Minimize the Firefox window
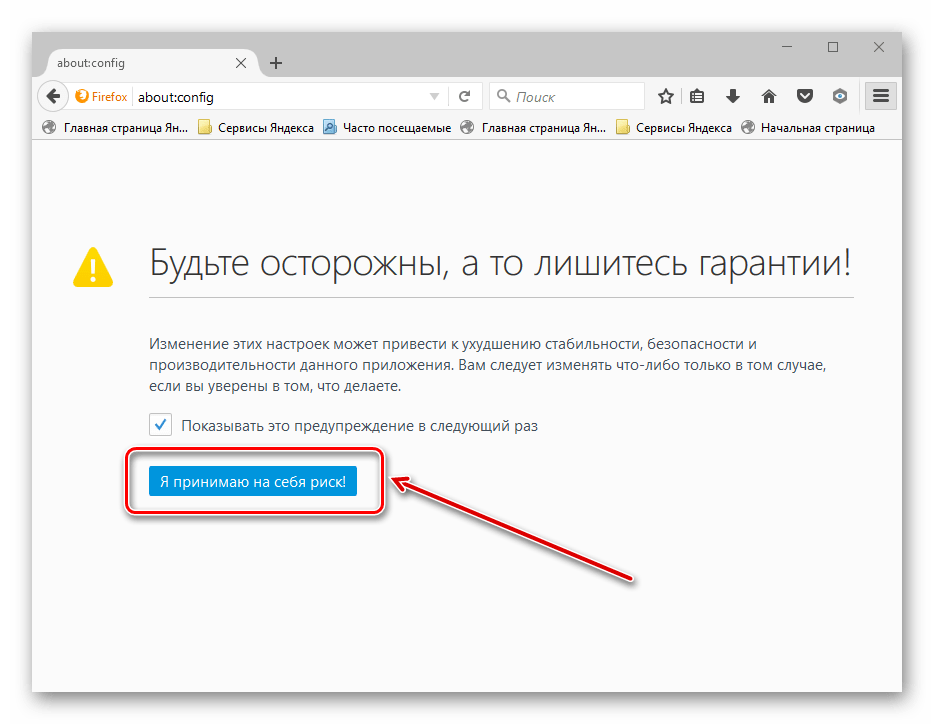This screenshot has width=934, height=724. tap(787, 46)
